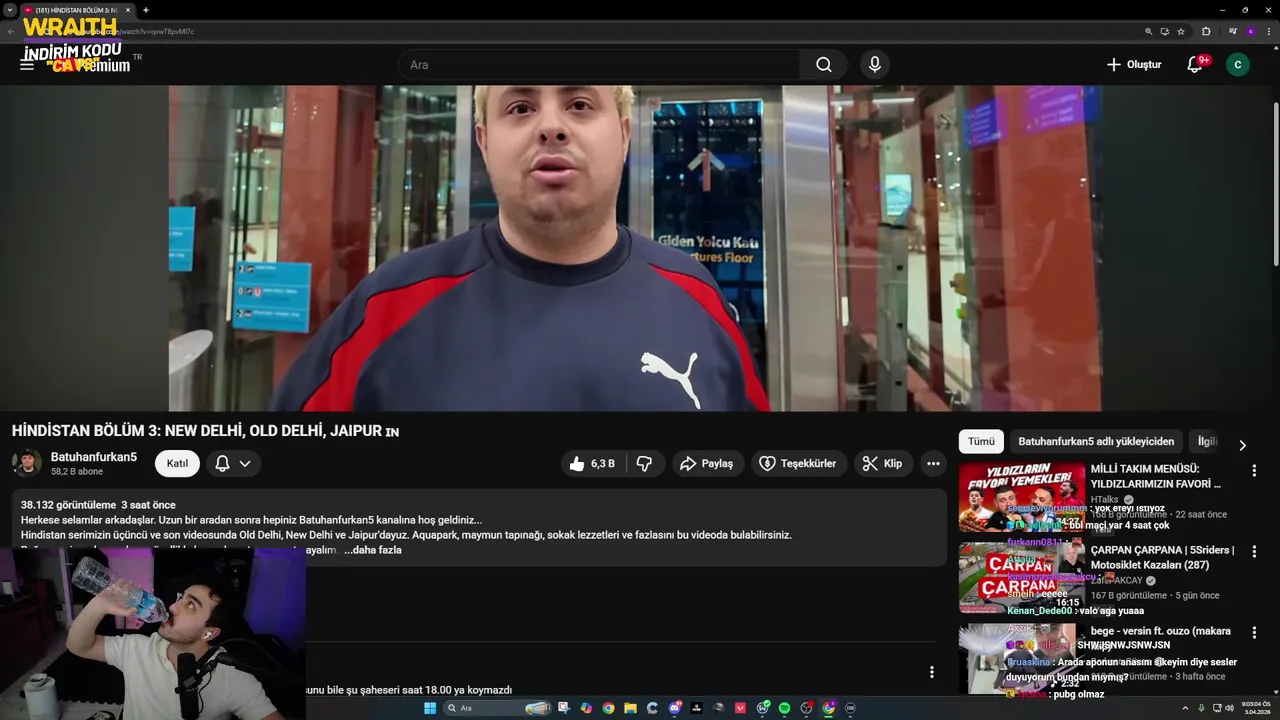
Task: Click the taskbar Ara search box
Action: coord(497,708)
